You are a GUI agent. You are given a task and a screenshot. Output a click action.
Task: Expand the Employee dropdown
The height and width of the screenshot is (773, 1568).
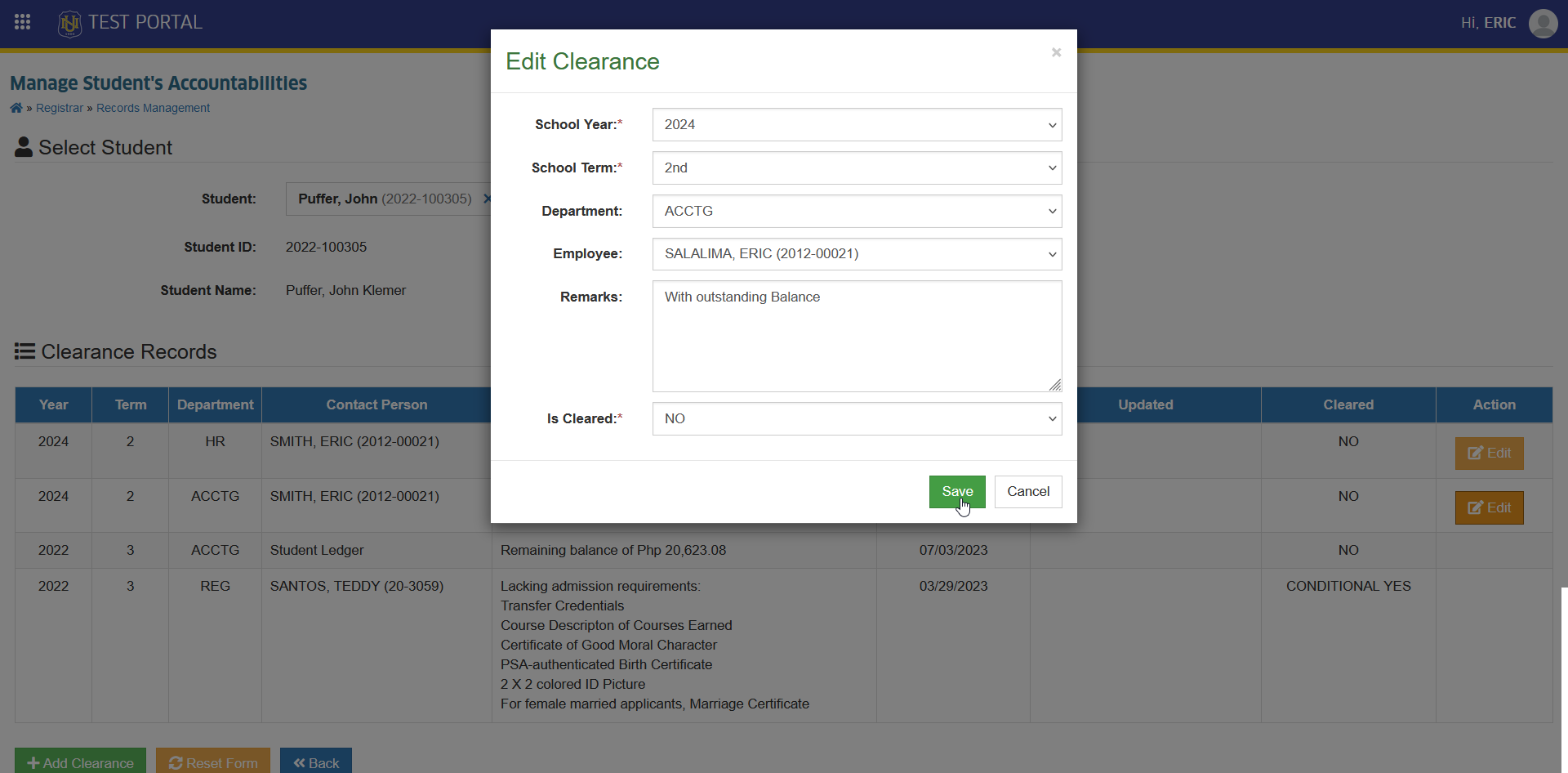tap(857, 254)
